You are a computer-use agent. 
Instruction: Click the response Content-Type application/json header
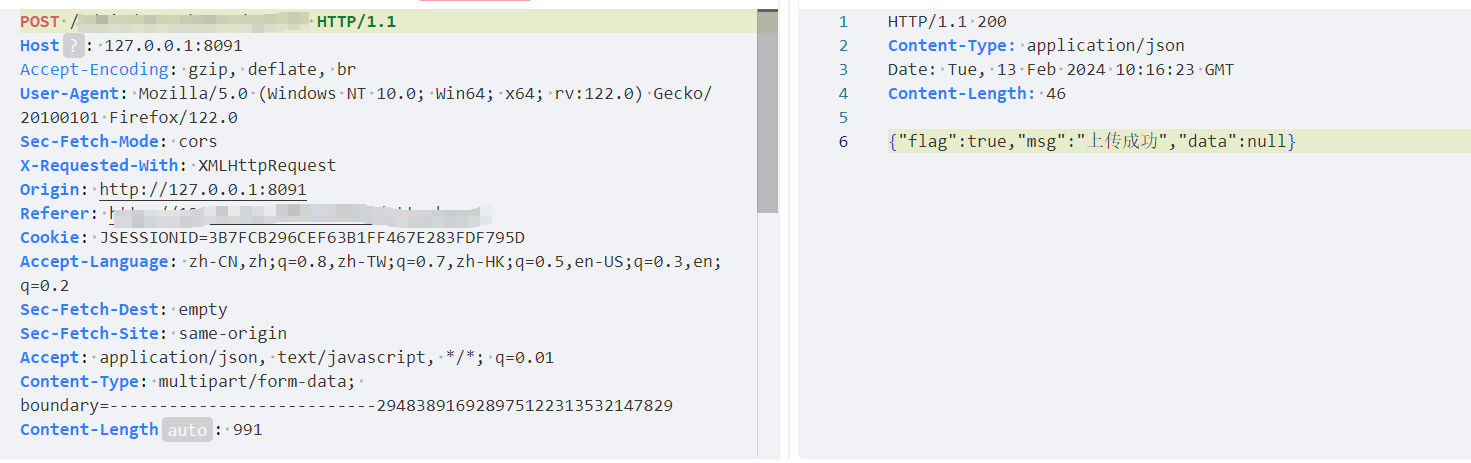pos(1036,45)
